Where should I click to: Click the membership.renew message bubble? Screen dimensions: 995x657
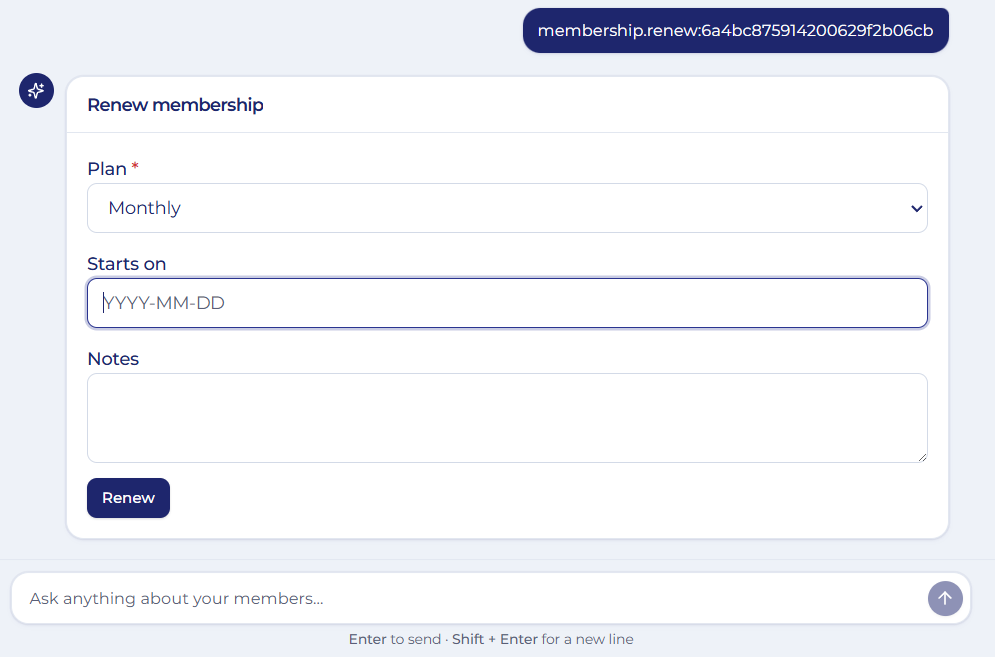click(x=735, y=30)
